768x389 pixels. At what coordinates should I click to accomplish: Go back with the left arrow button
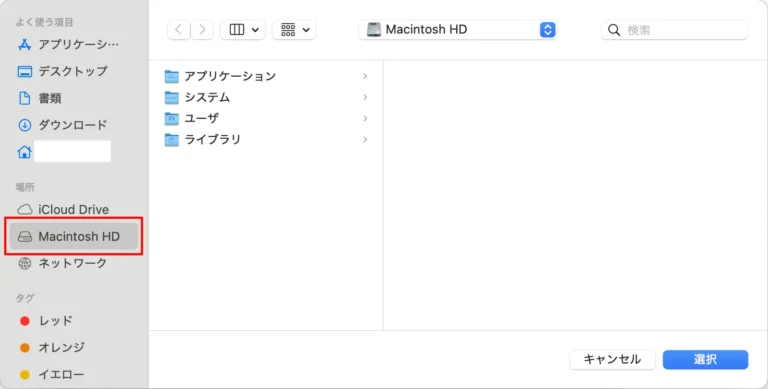pyautogui.click(x=179, y=30)
